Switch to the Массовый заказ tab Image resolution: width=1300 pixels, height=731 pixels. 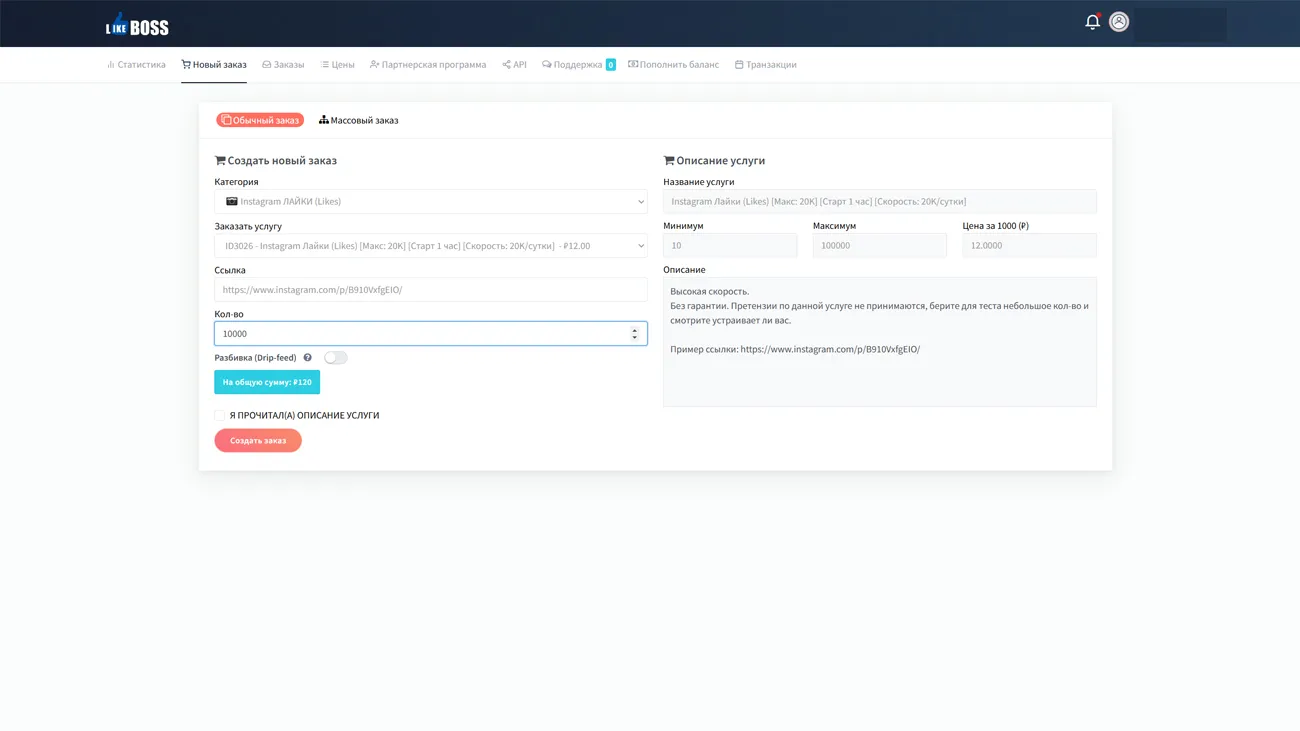click(x=359, y=120)
